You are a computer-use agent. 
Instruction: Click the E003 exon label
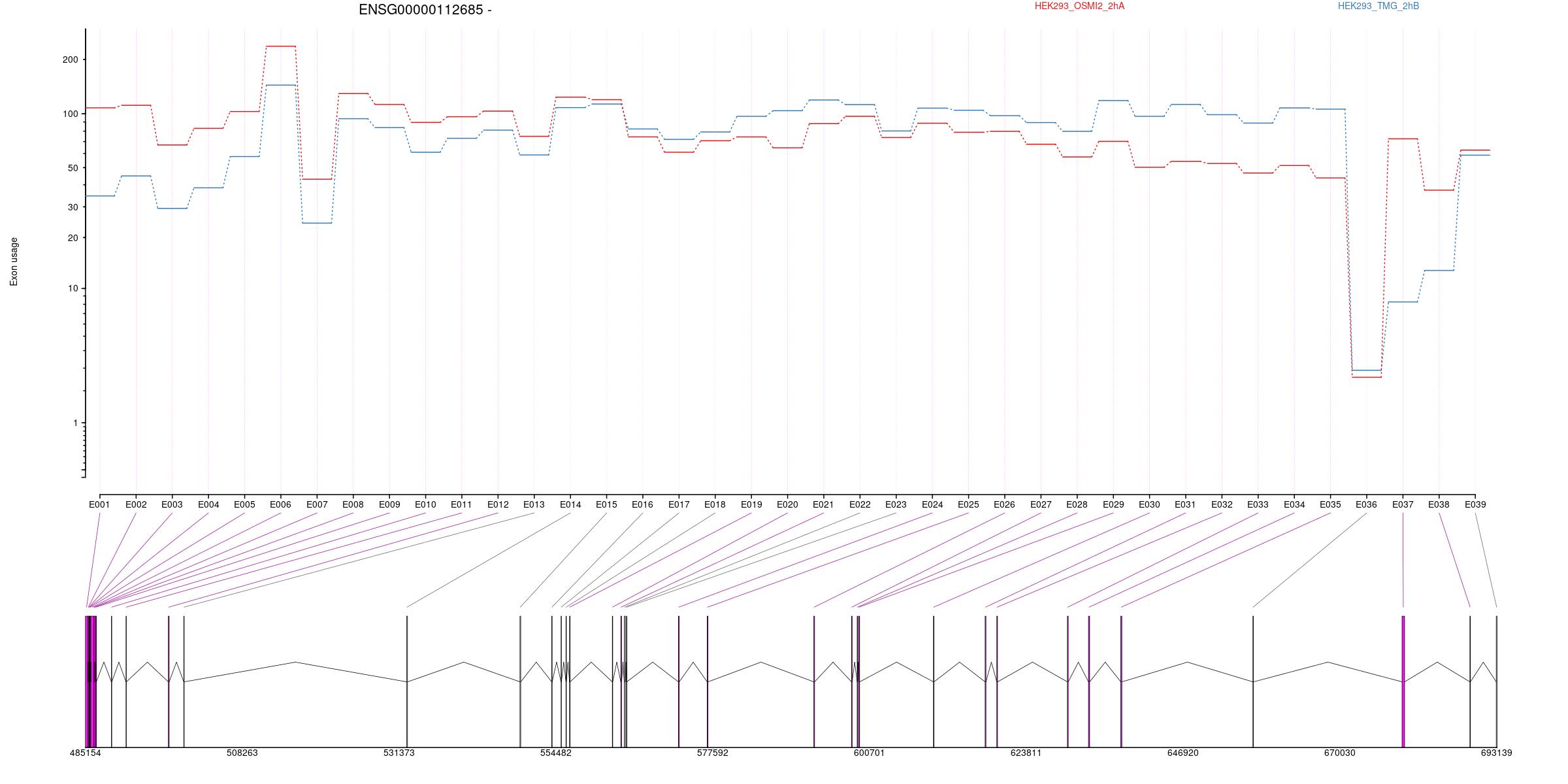pos(172,504)
